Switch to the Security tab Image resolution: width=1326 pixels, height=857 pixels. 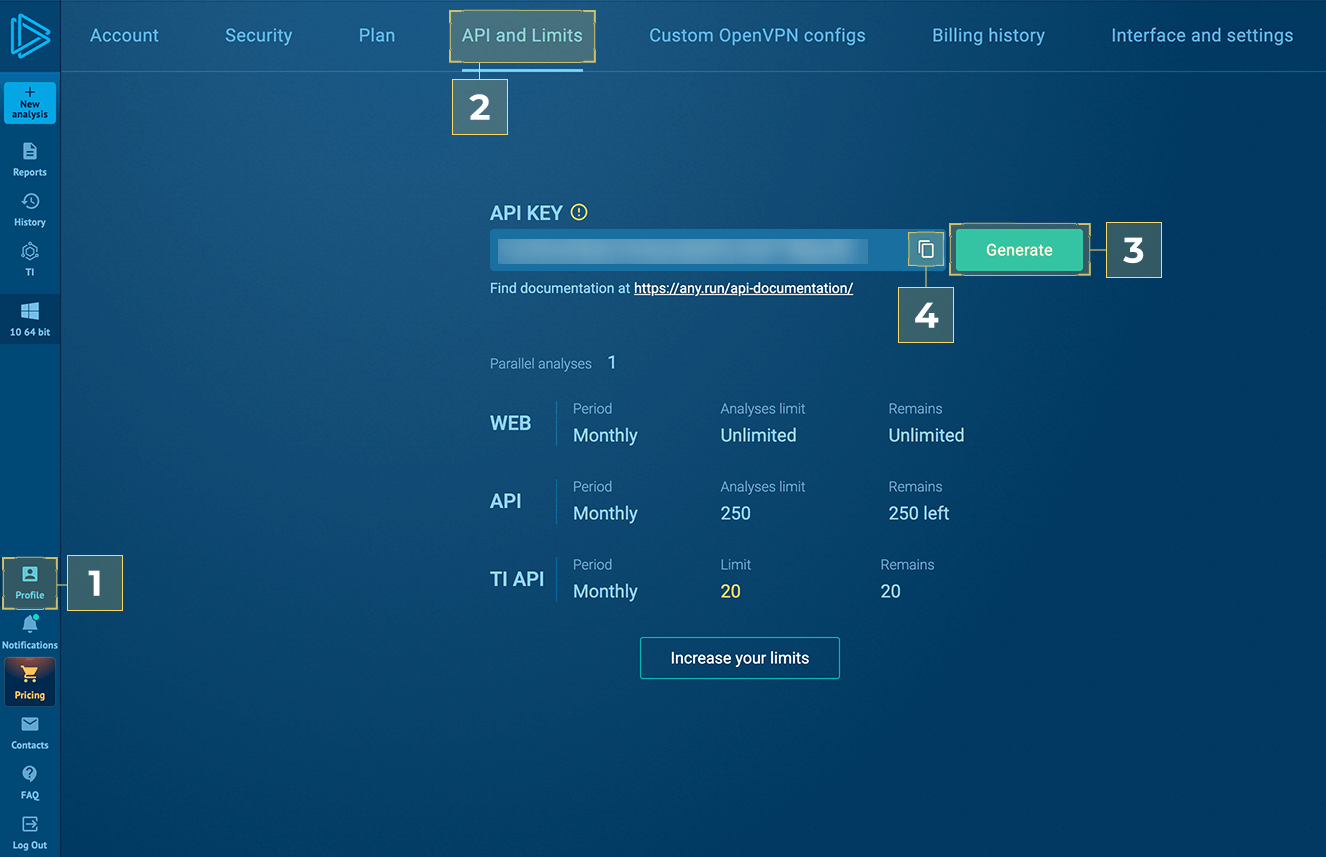(x=258, y=35)
